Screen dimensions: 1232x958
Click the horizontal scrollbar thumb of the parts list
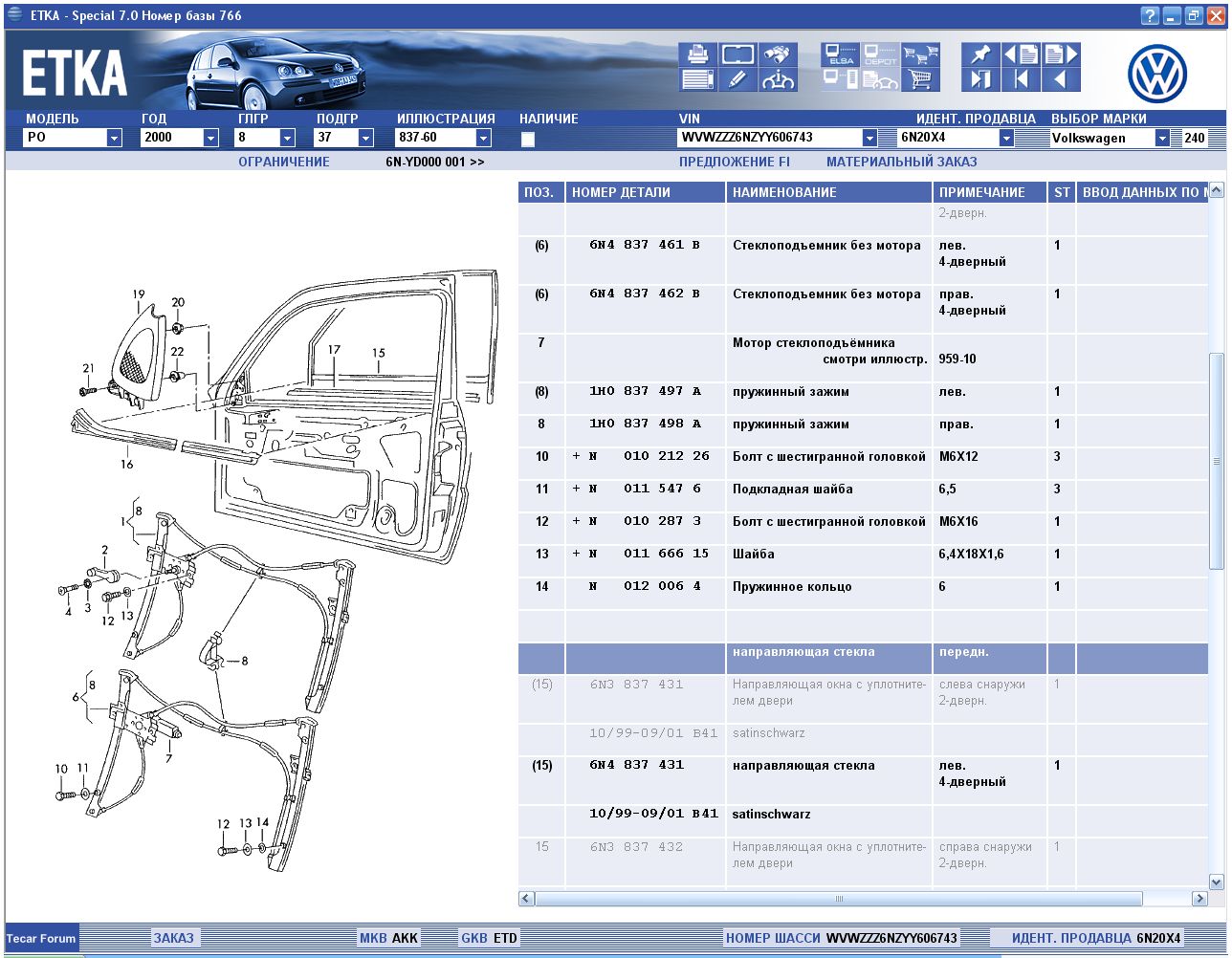click(x=839, y=899)
